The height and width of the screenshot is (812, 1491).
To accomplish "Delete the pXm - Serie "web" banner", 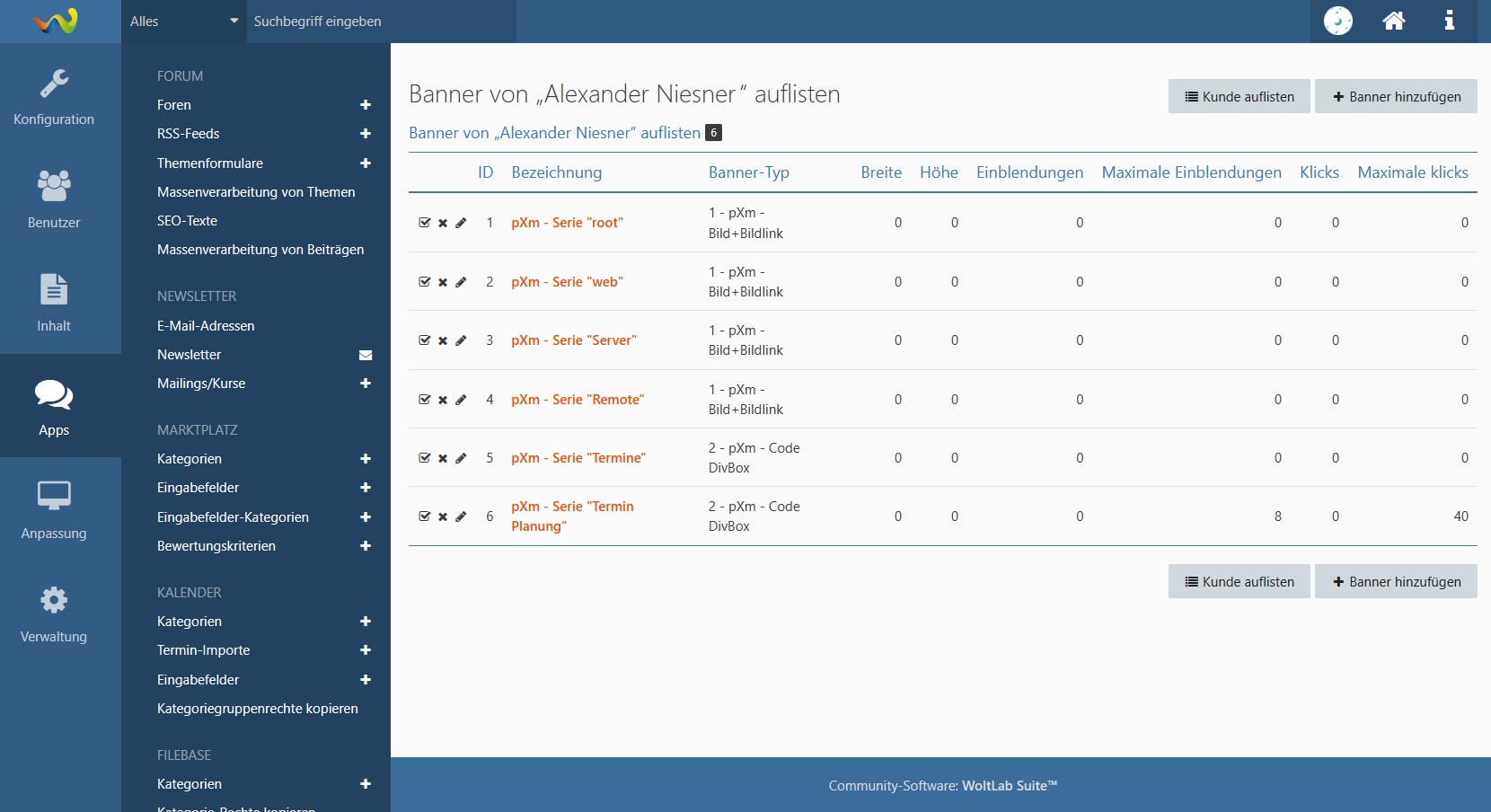I will pyautogui.click(x=443, y=282).
